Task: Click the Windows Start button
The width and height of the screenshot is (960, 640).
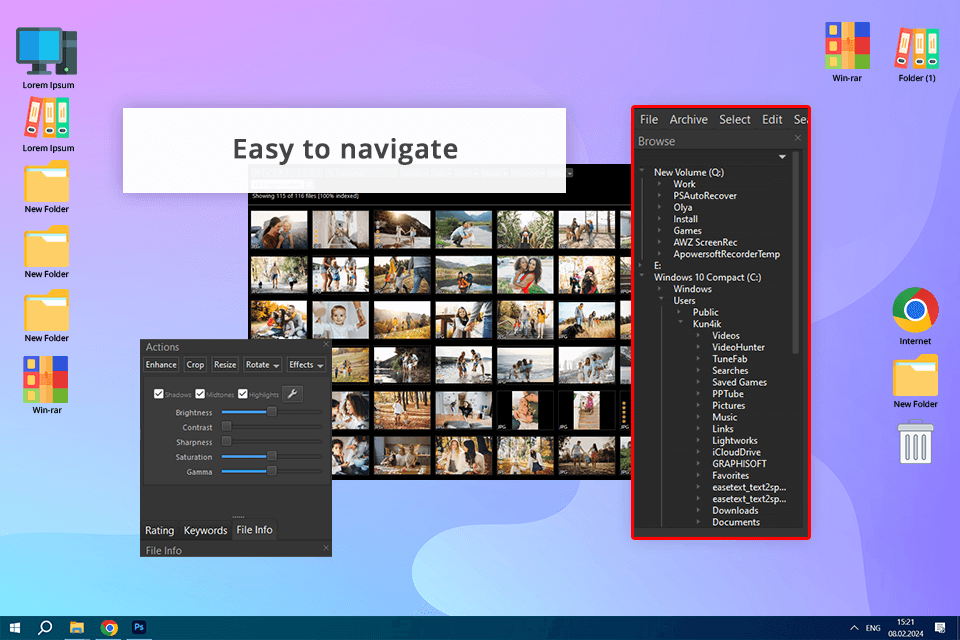Action: (15, 627)
